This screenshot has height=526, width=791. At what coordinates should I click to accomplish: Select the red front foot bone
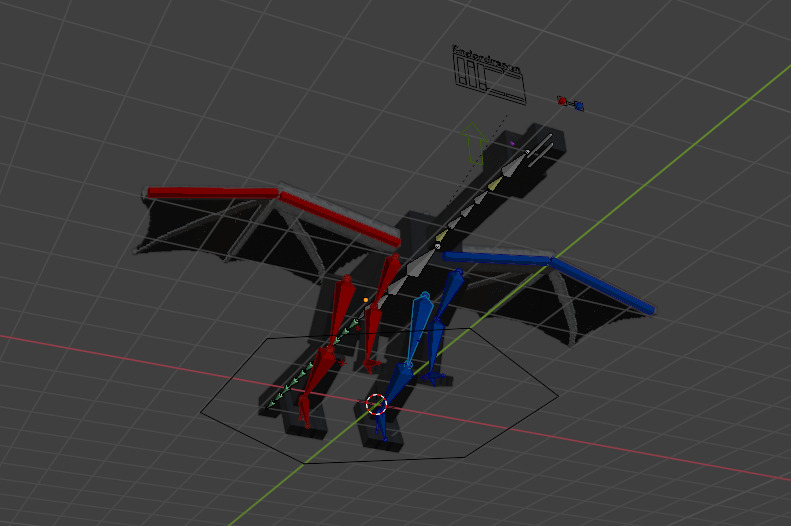point(304,411)
